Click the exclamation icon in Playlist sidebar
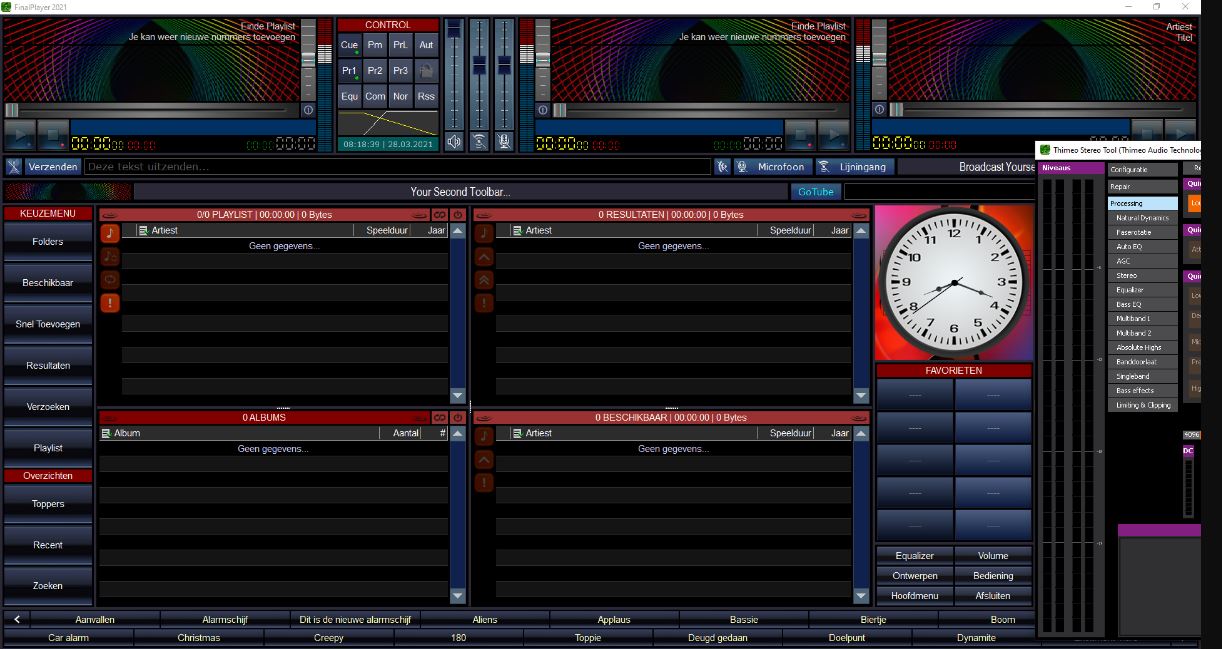 110,303
